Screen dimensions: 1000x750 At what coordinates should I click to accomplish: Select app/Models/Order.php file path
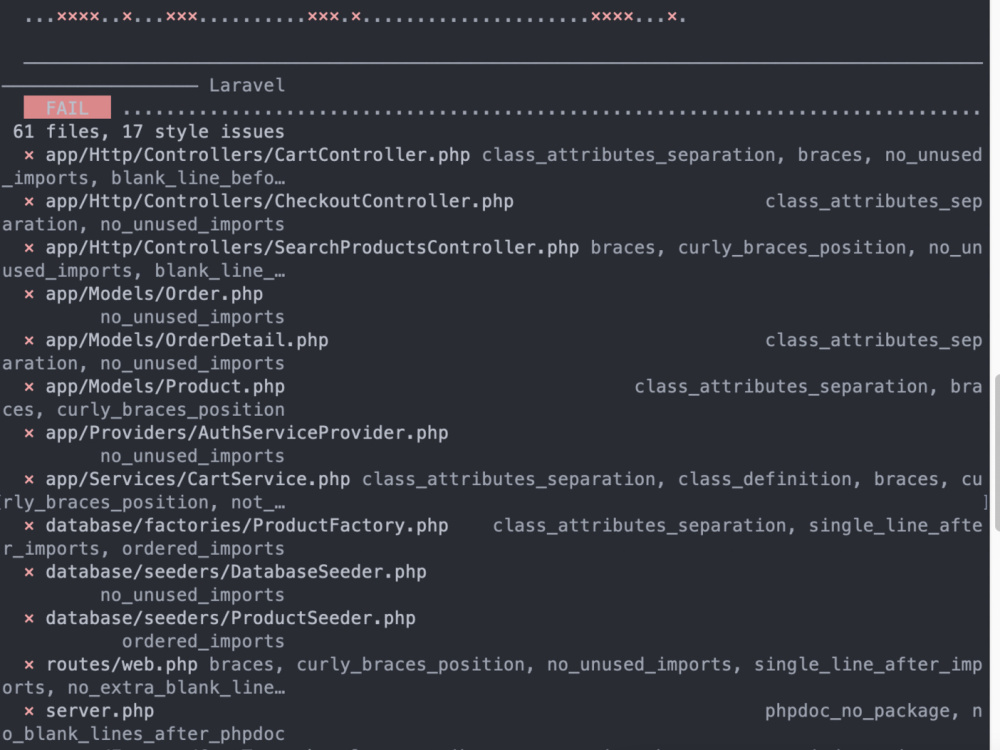(x=154, y=294)
